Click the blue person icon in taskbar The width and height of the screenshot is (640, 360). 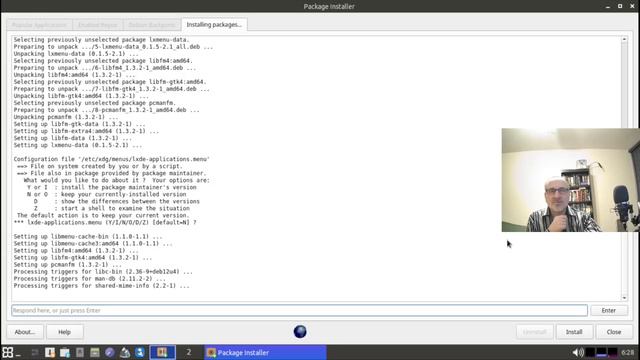tap(140, 352)
